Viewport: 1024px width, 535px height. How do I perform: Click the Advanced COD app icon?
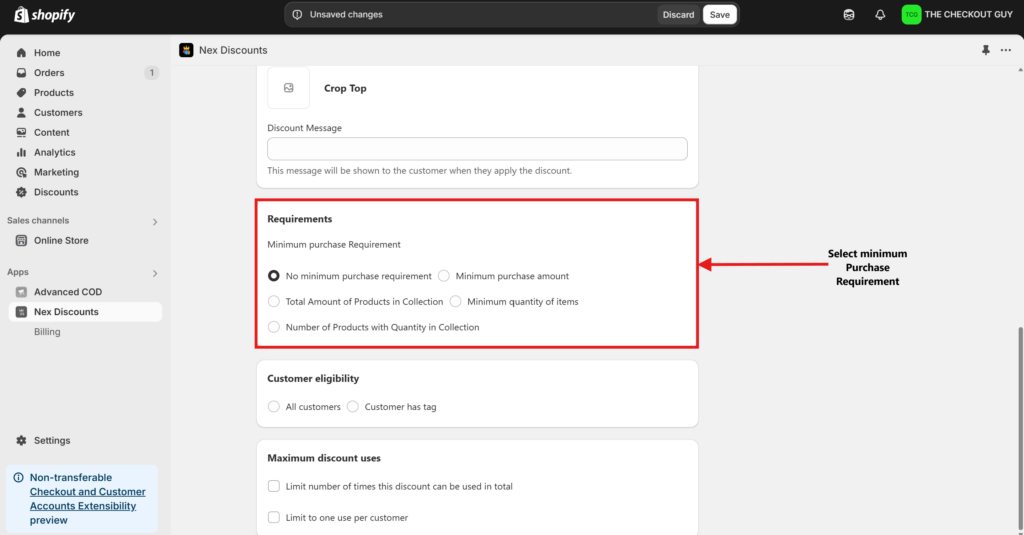click(x=22, y=292)
